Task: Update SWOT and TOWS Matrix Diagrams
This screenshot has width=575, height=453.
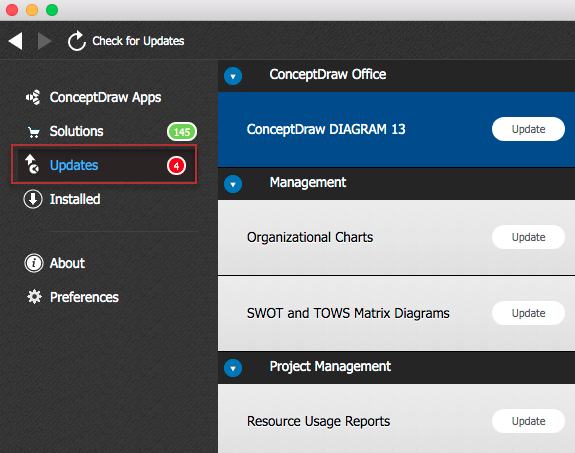Action: [528, 313]
